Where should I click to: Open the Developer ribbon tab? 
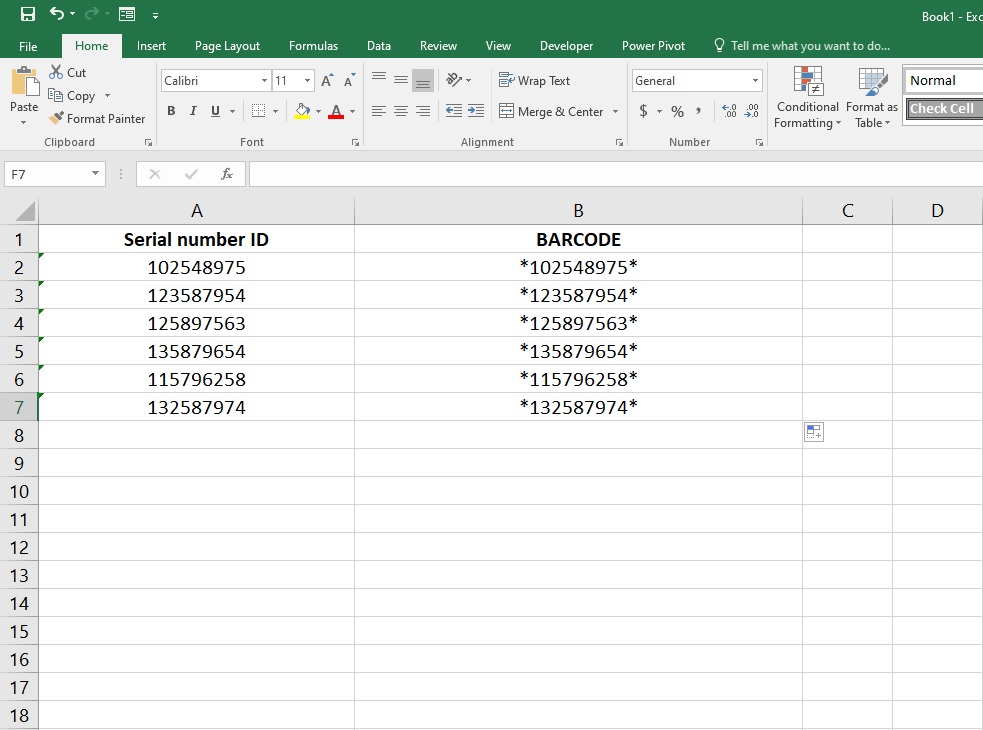(566, 45)
